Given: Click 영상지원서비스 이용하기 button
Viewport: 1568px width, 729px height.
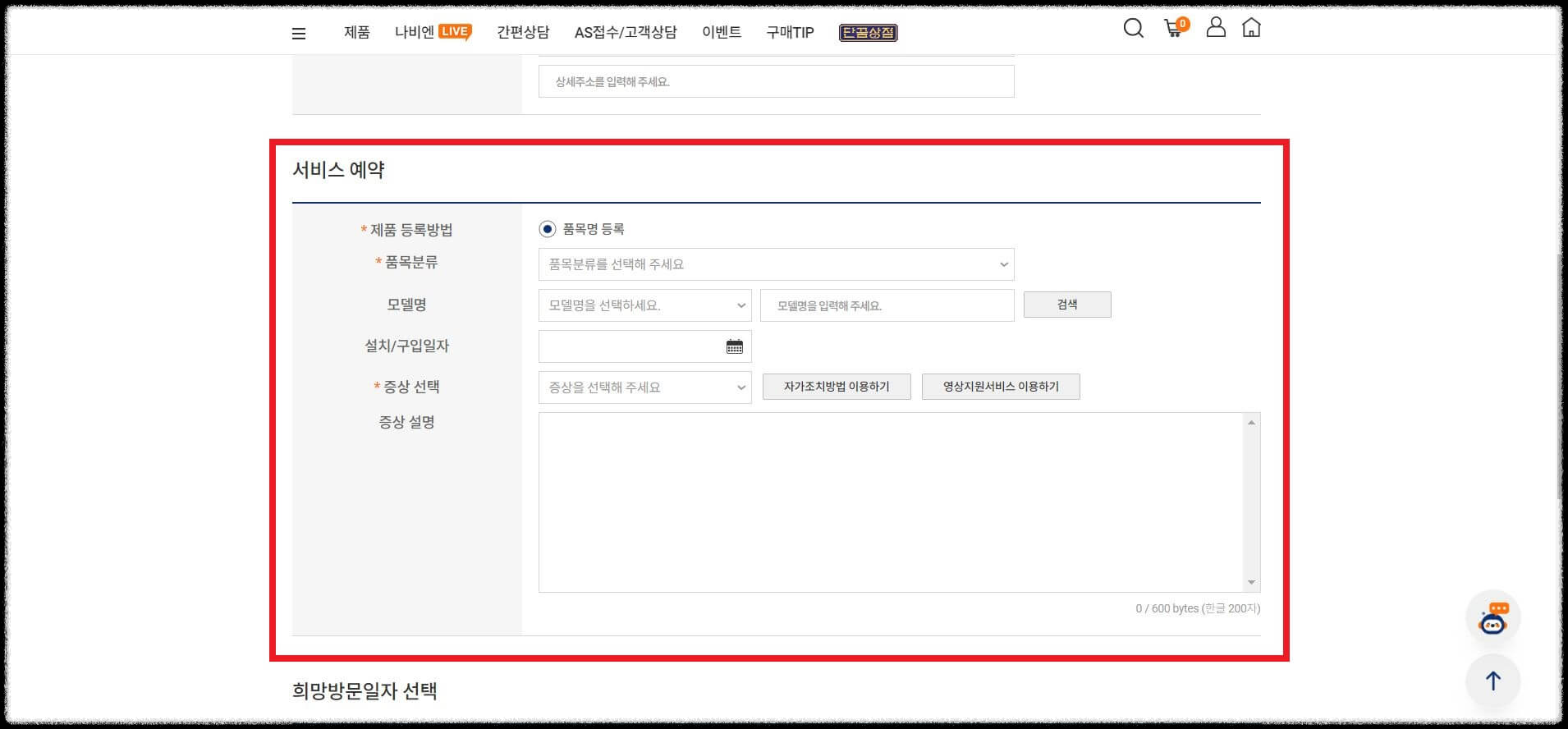Looking at the screenshot, I should pos(1001,387).
